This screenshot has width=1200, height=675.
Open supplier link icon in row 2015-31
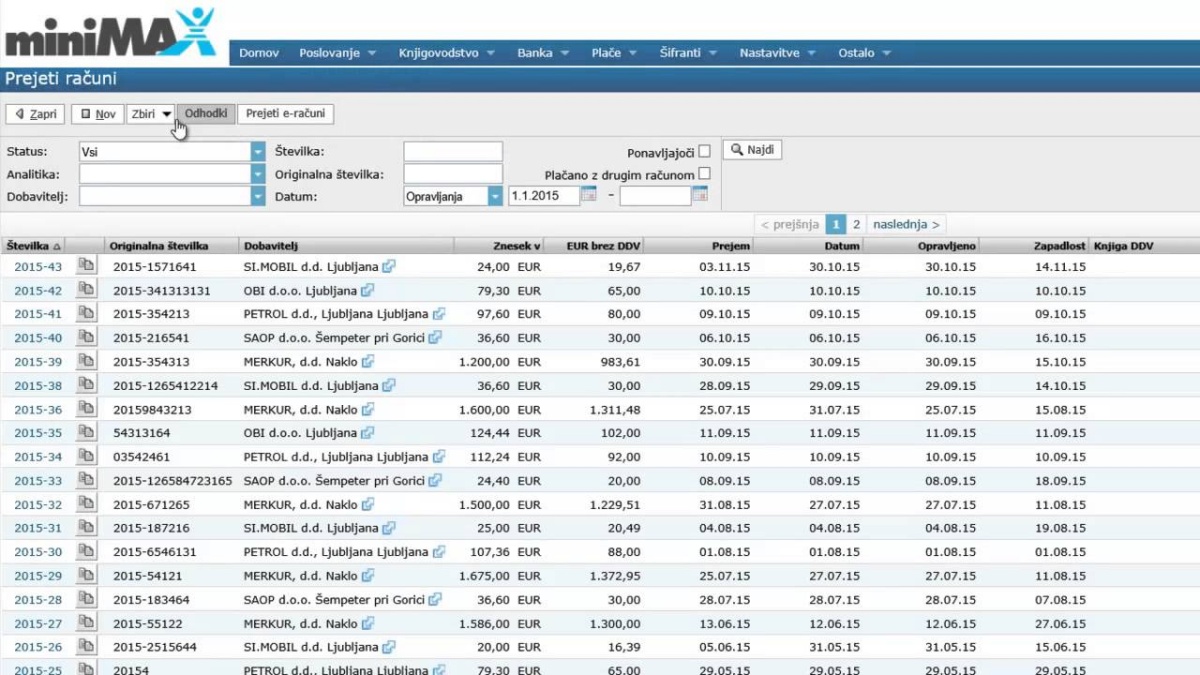click(389, 528)
